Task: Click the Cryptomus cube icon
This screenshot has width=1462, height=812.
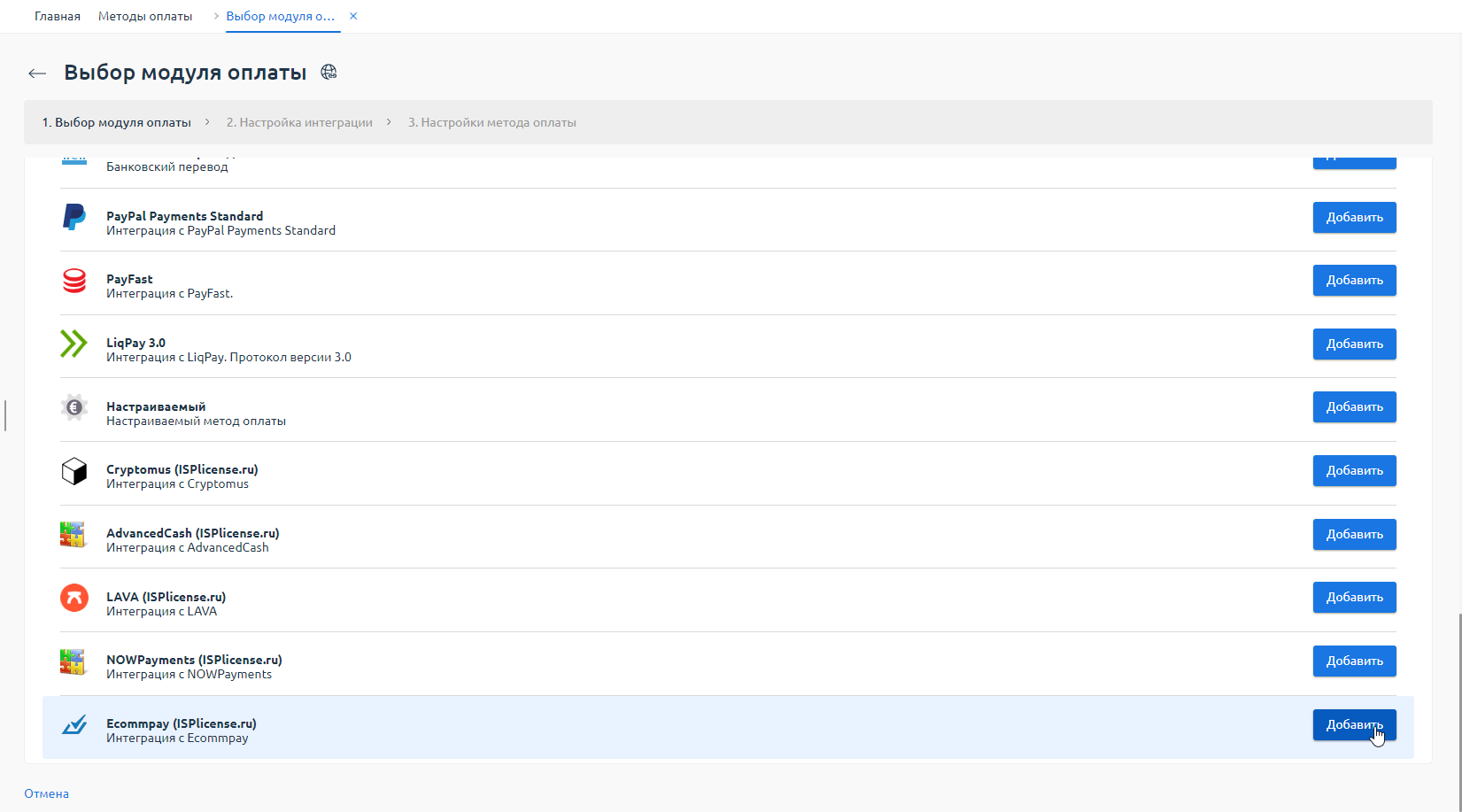Action: 74,471
